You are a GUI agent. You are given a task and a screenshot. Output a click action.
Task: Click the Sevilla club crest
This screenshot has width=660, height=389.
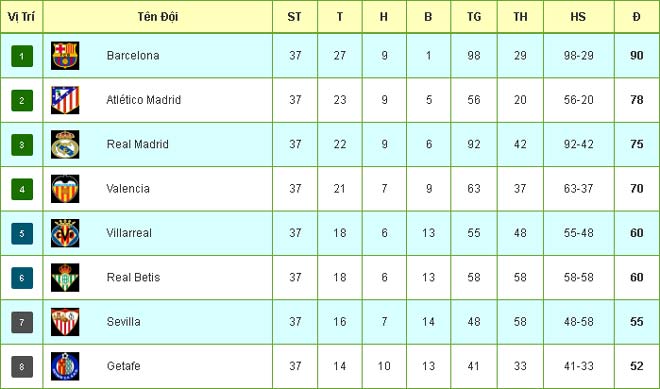click(65, 322)
